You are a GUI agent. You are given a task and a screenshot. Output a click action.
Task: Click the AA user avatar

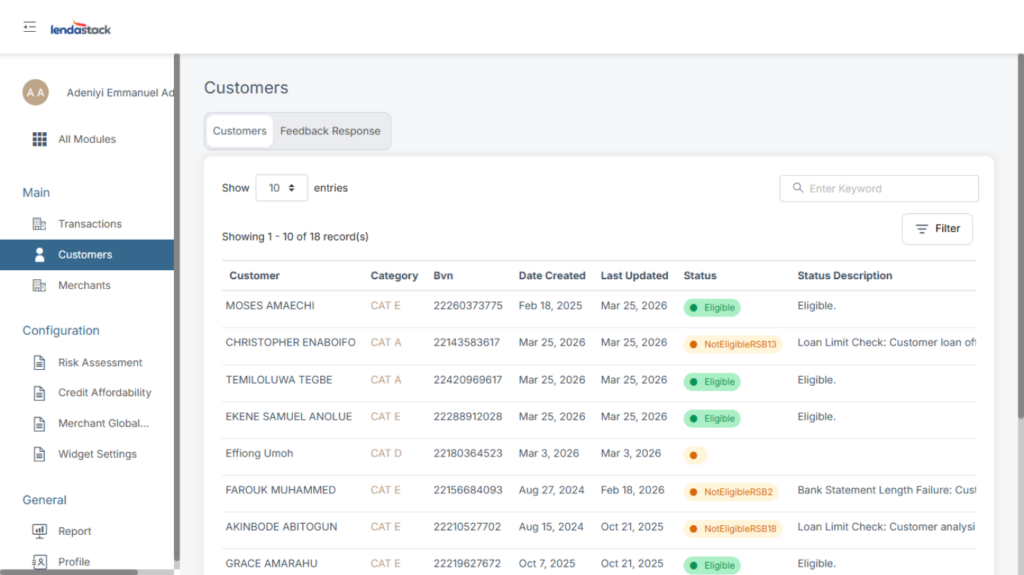point(36,92)
